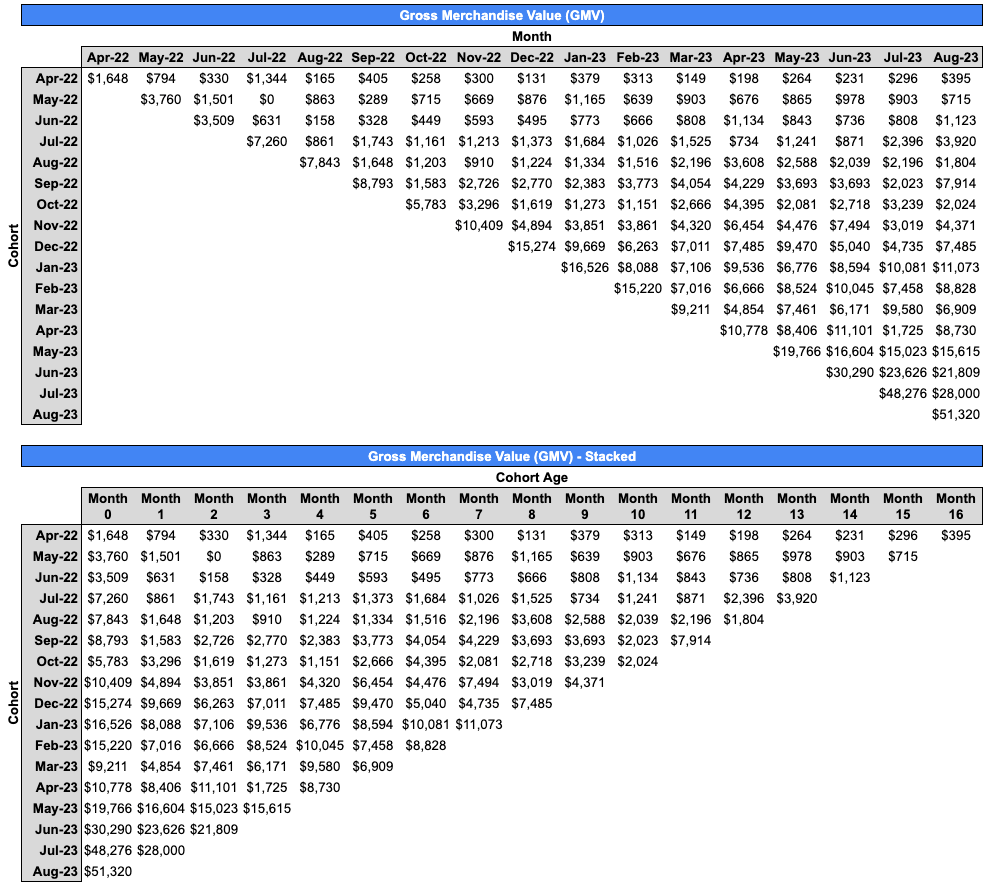Image resolution: width=992 pixels, height=891 pixels.
Task: Click the Jan-23 column header in top table
Action: coord(585,57)
